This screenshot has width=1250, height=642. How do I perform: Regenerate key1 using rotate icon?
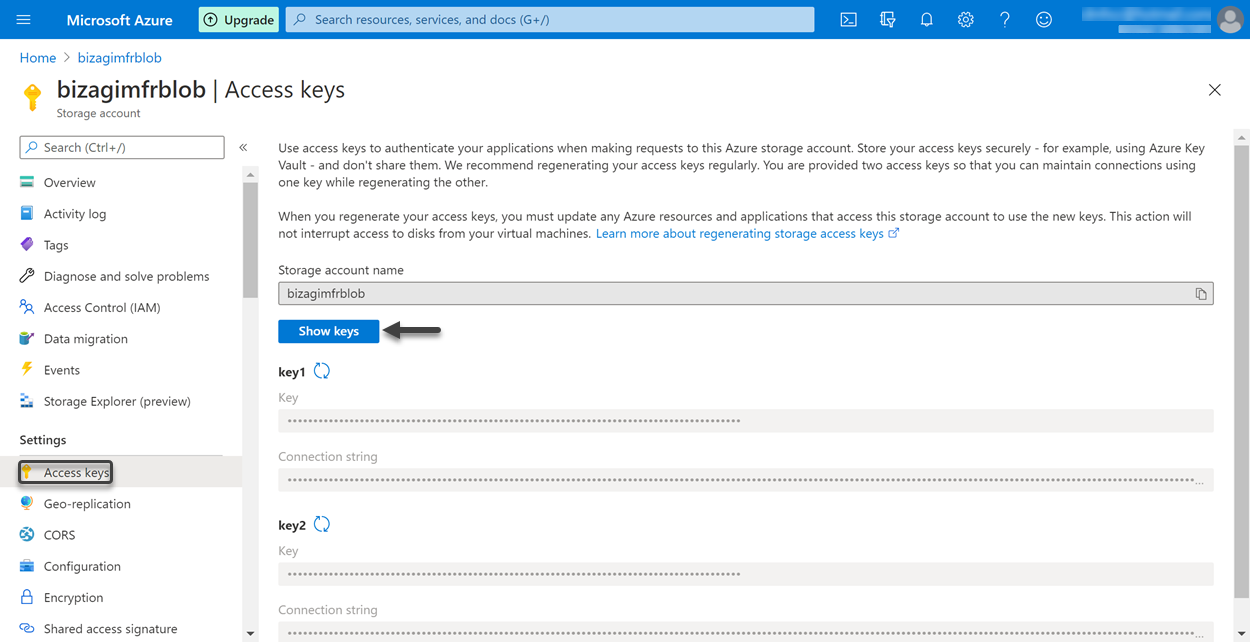(x=322, y=371)
